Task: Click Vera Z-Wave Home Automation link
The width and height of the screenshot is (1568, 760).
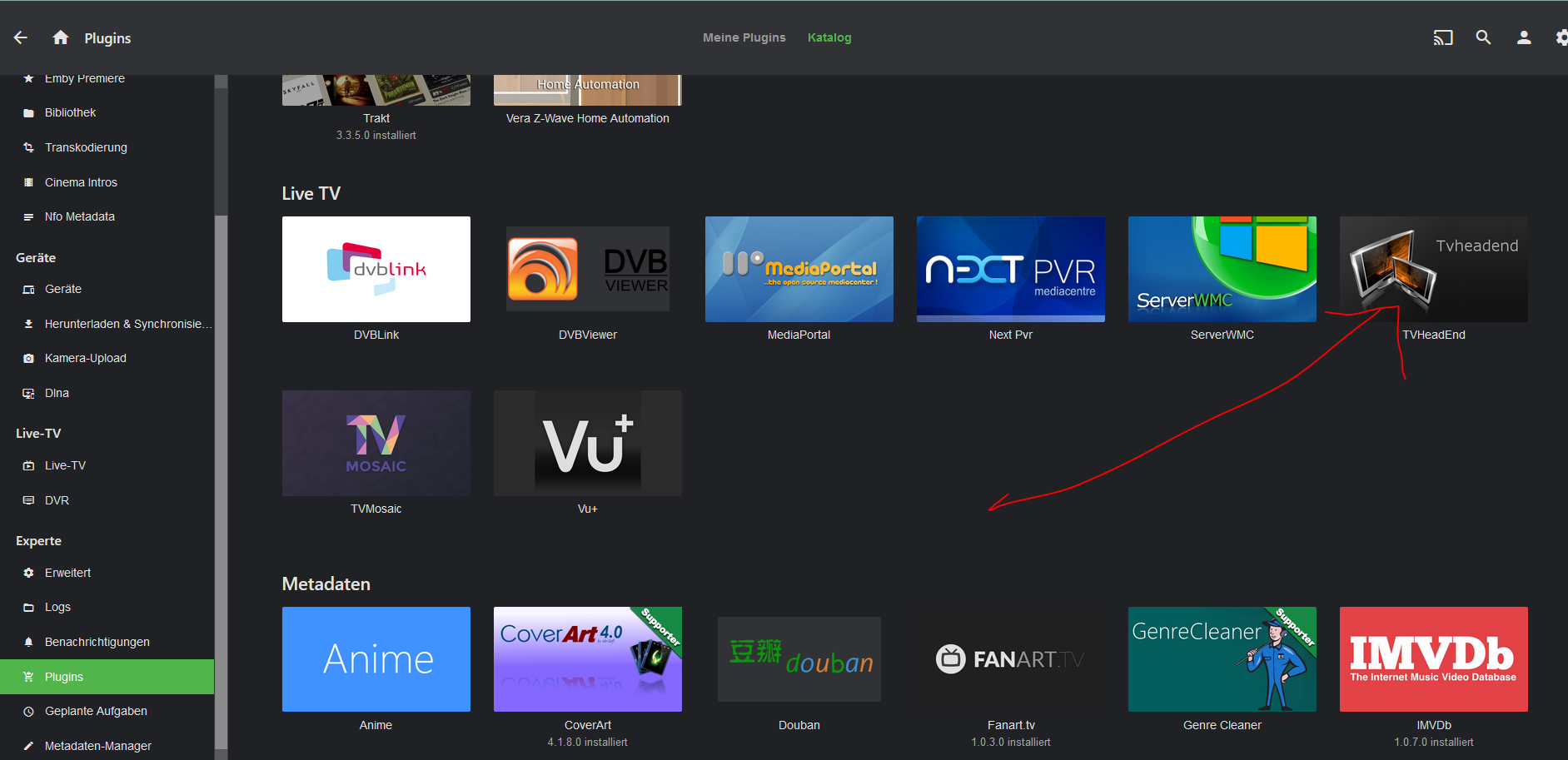Action: (588, 118)
